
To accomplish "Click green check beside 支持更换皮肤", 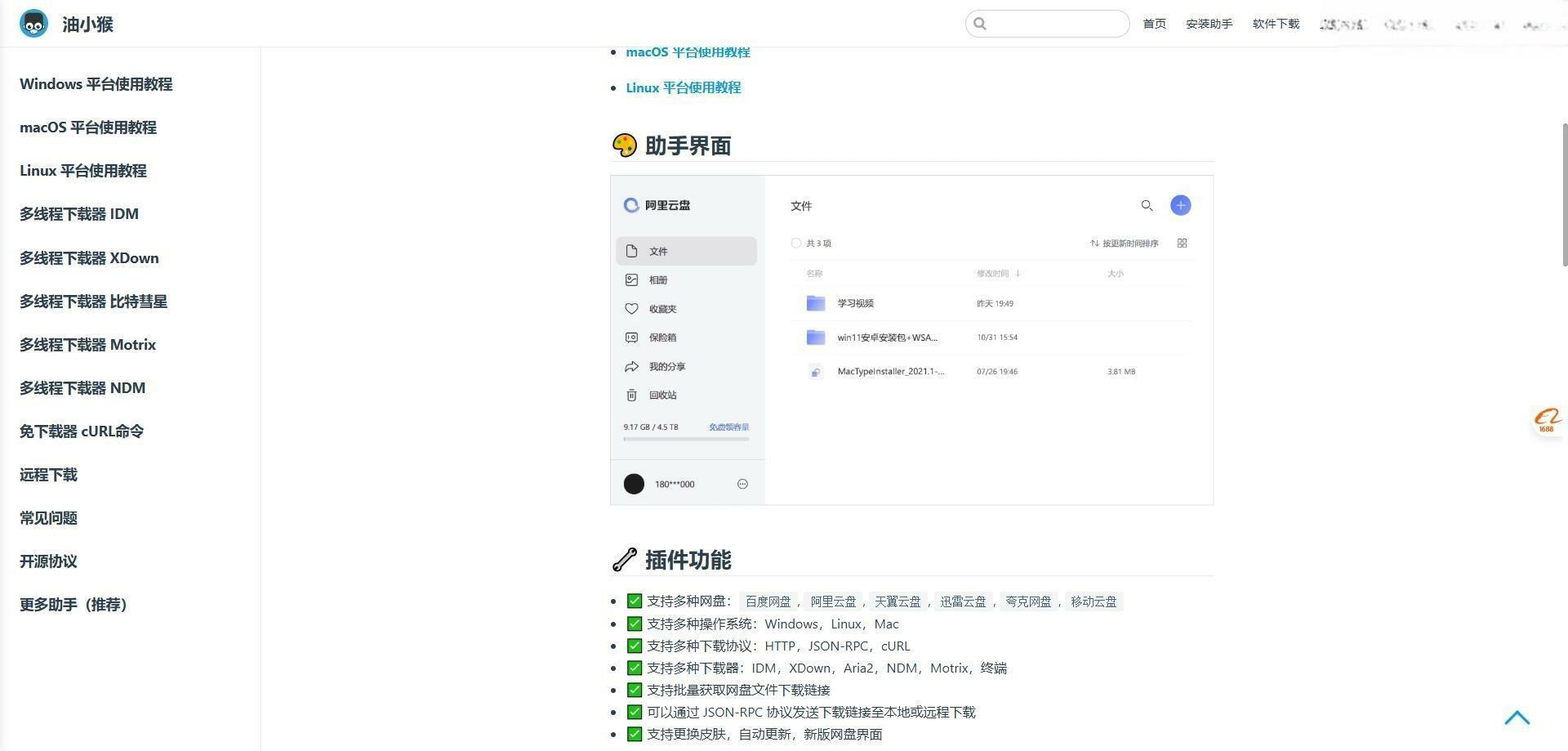I will pyautogui.click(x=634, y=734).
